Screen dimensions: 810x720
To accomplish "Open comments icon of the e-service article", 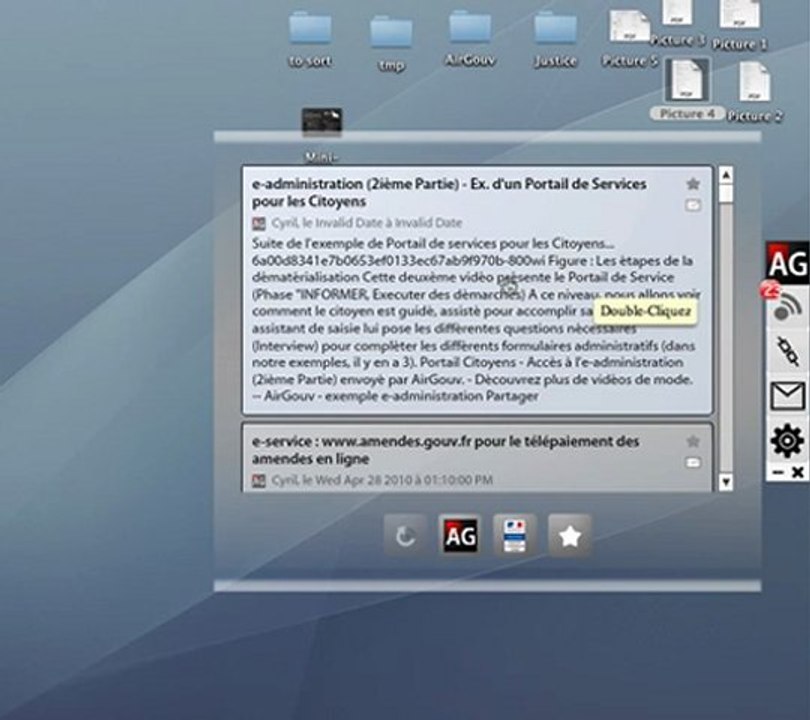I will pyautogui.click(x=693, y=463).
